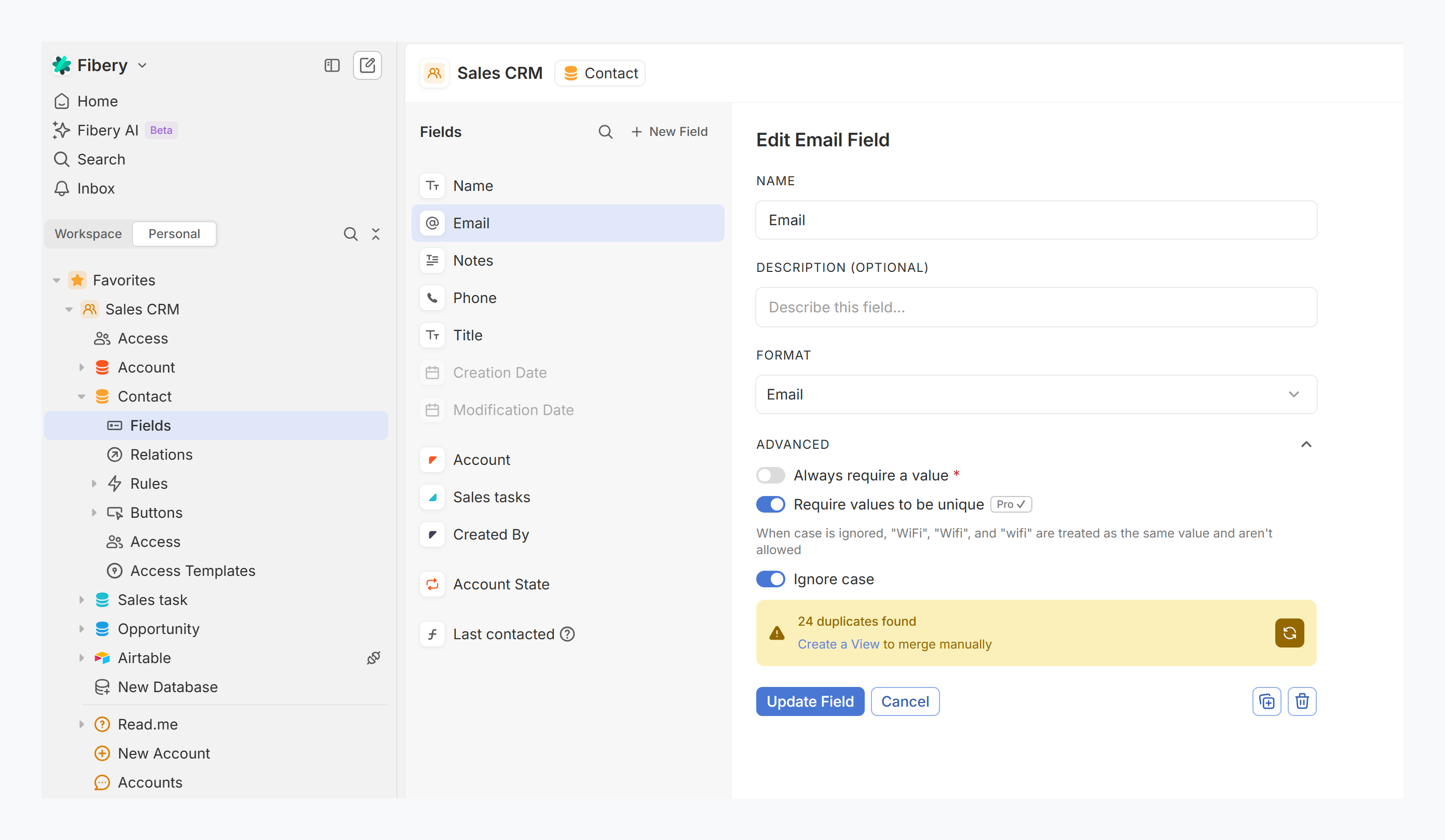Collapse the Favorites section
The height and width of the screenshot is (840, 1445).
pyautogui.click(x=56, y=280)
